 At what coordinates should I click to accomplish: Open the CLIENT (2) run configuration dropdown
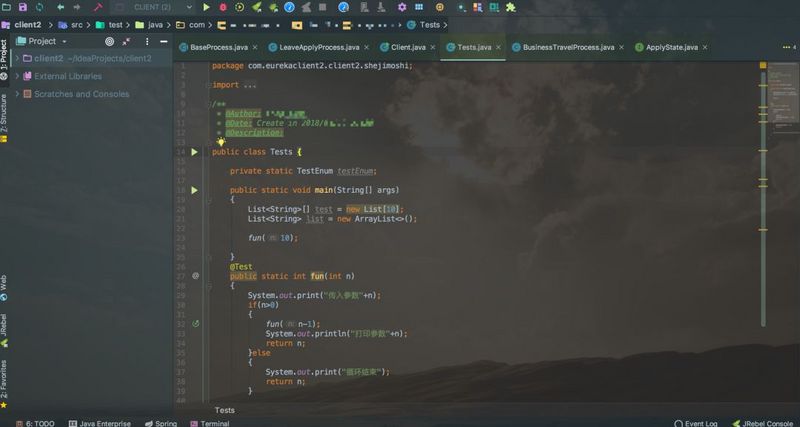(154, 7)
